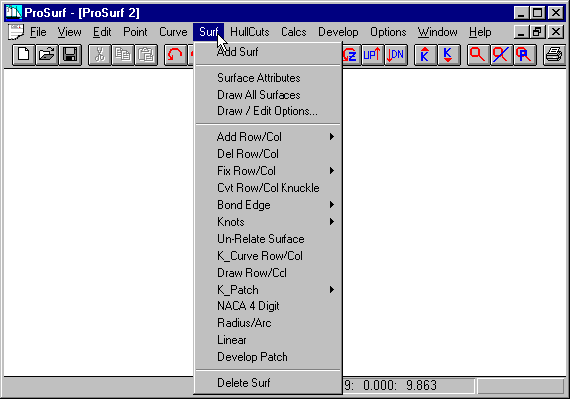
Task: Click status bar coordinate 9.863
Action: point(421,385)
